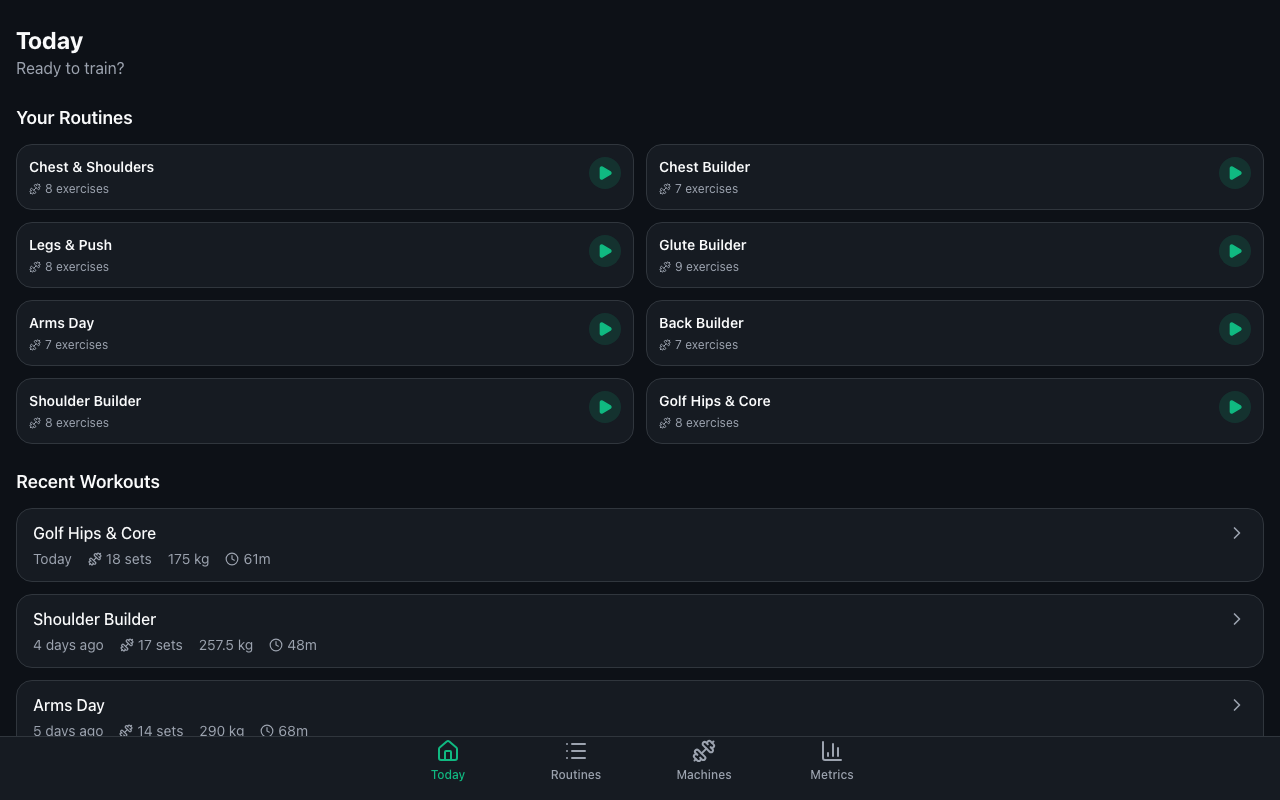Open today's Golf Hips & Core workout title
The height and width of the screenshot is (800, 1280).
[x=94, y=533]
